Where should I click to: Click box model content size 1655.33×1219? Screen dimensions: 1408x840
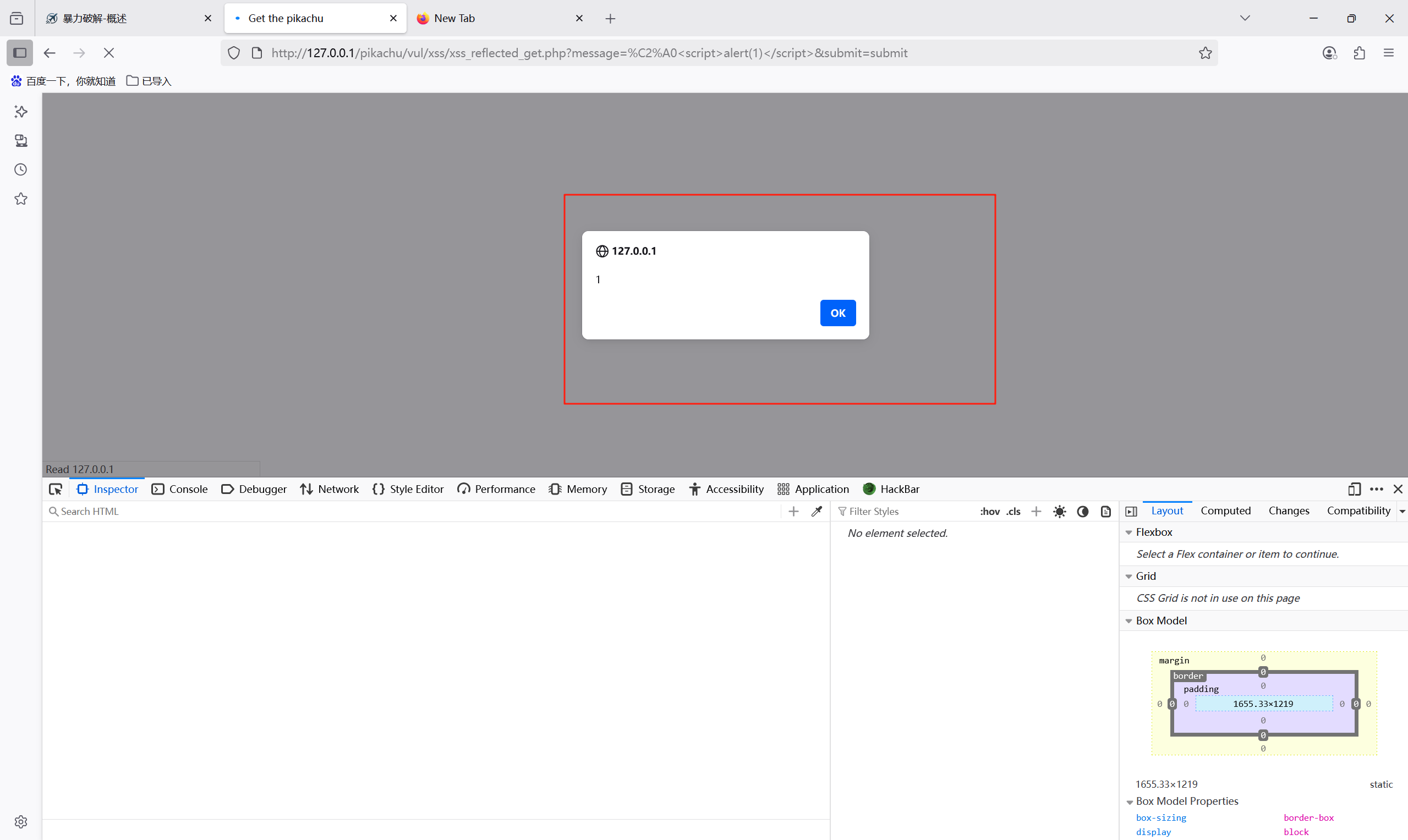tap(1263, 704)
